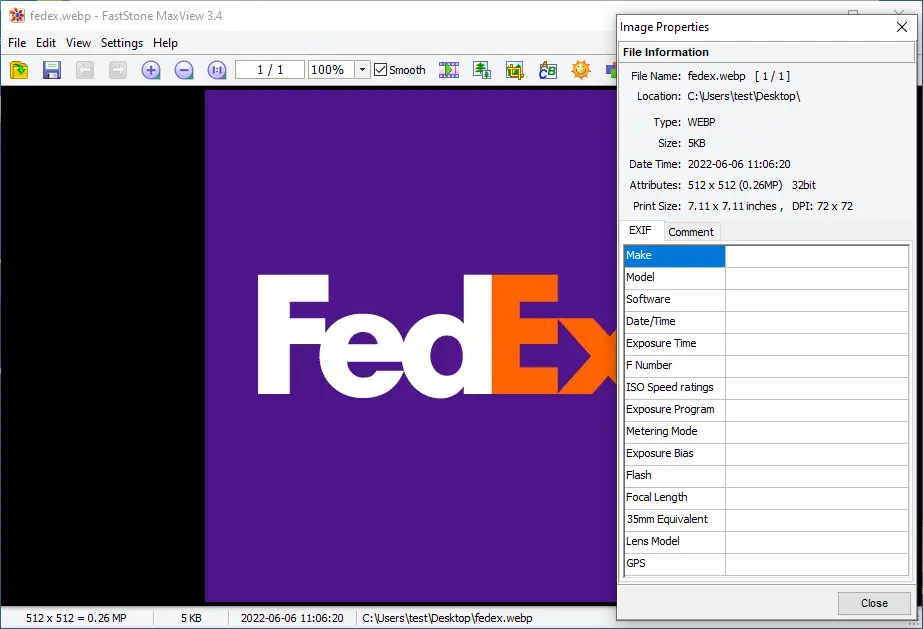Image resolution: width=923 pixels, height=629 pixels.
Task: Click status bar date 2022-06-06 11:06:20
Action: click(x=292, y=618)
